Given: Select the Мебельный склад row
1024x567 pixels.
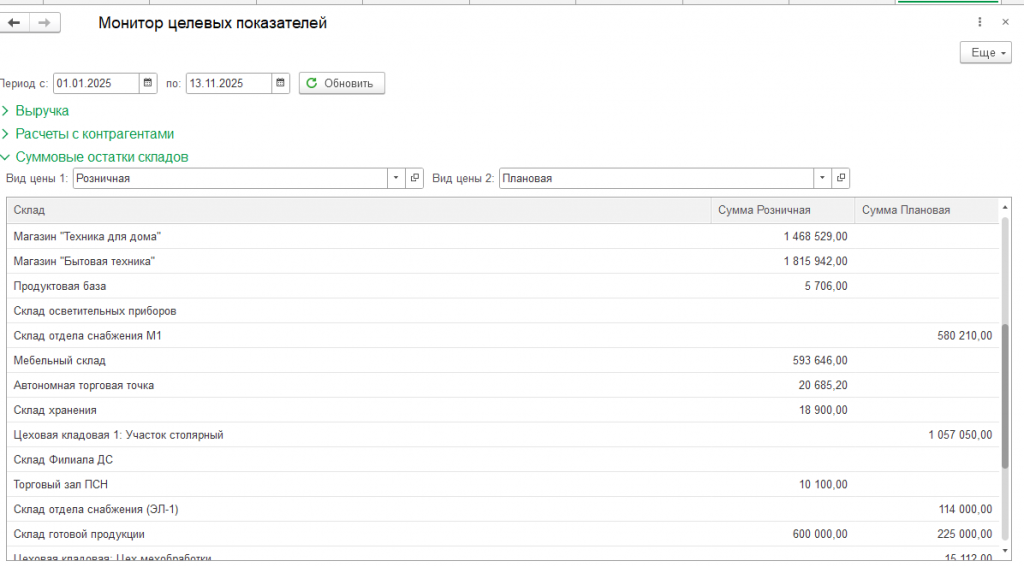Looking at the screenshot, I should (503, 361).
